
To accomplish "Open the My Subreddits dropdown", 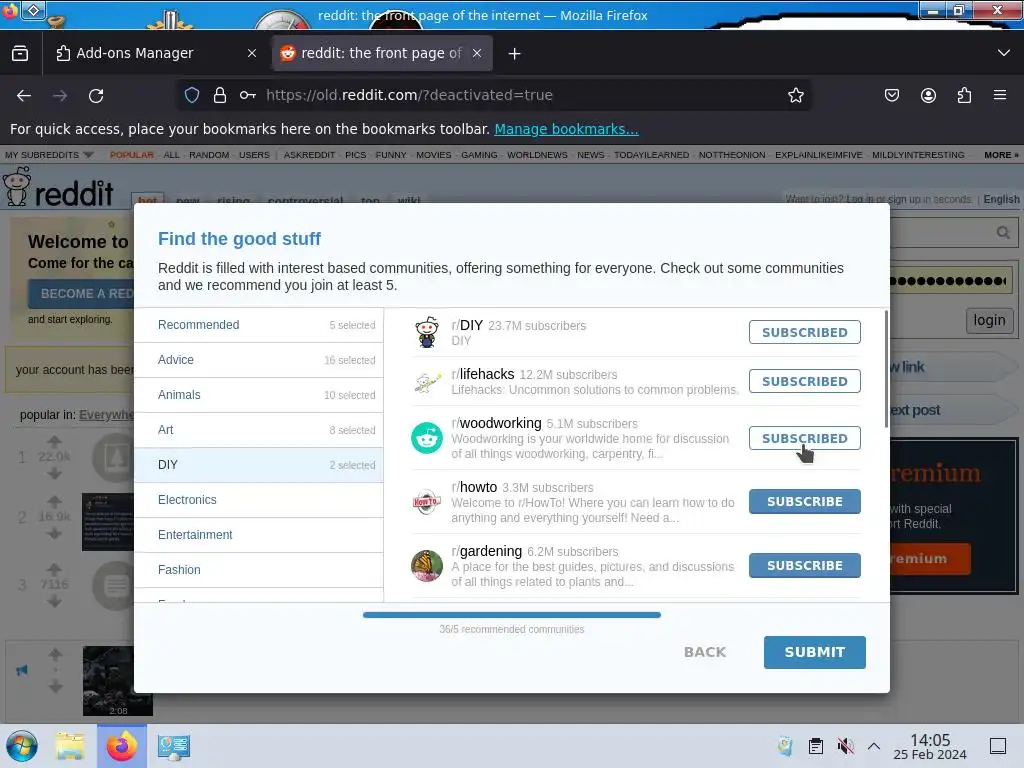I will (x=49, y=155).
